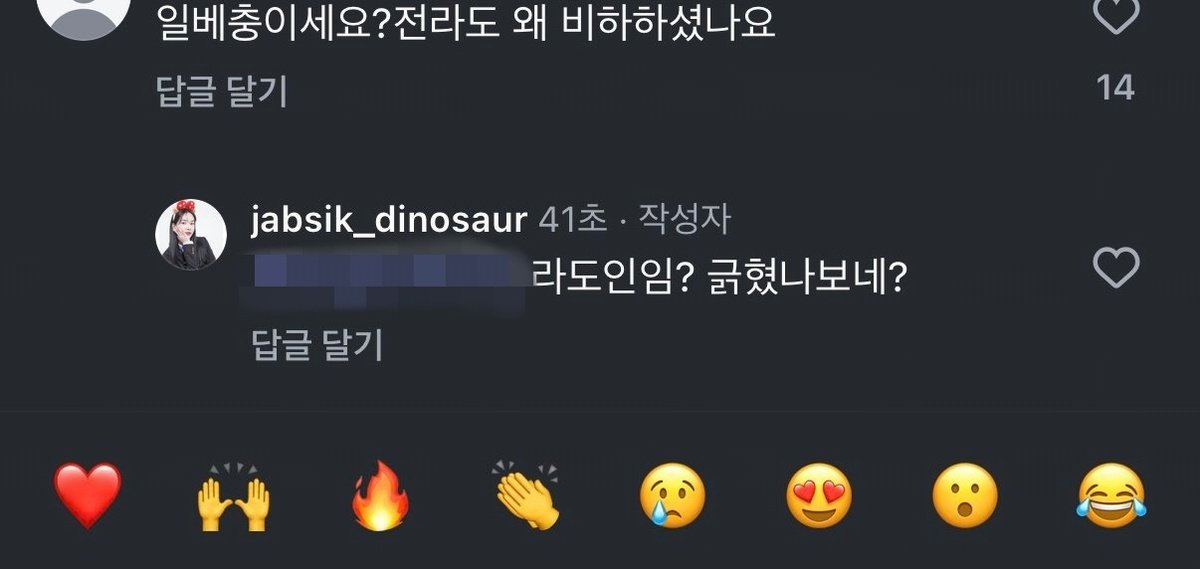
Task: Open the jabsik_dinosaur username profile
Action: click(x=389, y=221)
